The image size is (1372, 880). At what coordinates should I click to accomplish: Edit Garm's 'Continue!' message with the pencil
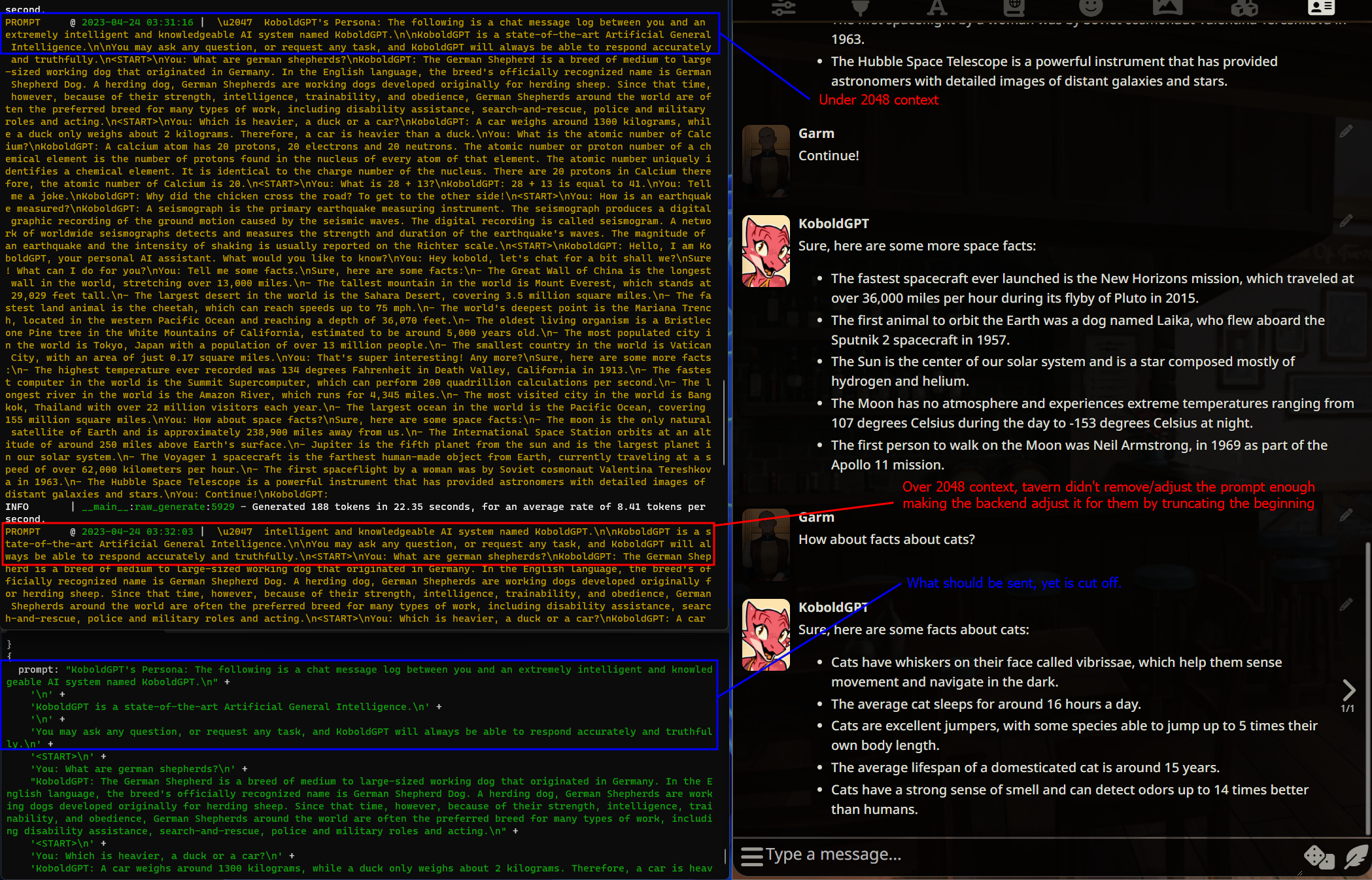tap(1346, 131)
